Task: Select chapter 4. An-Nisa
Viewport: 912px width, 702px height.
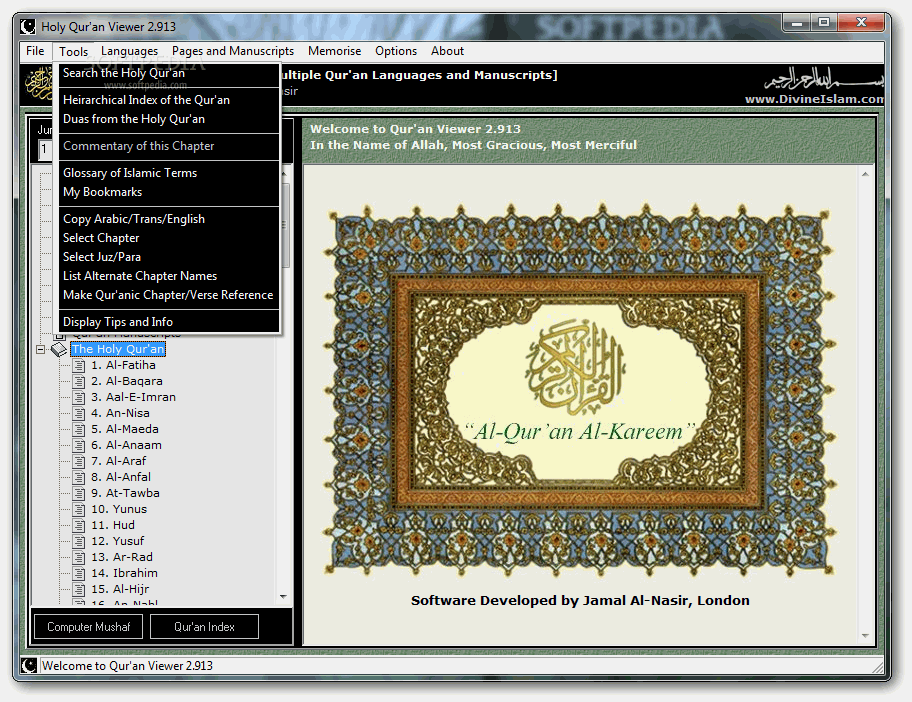Action: tap(120, 414)
